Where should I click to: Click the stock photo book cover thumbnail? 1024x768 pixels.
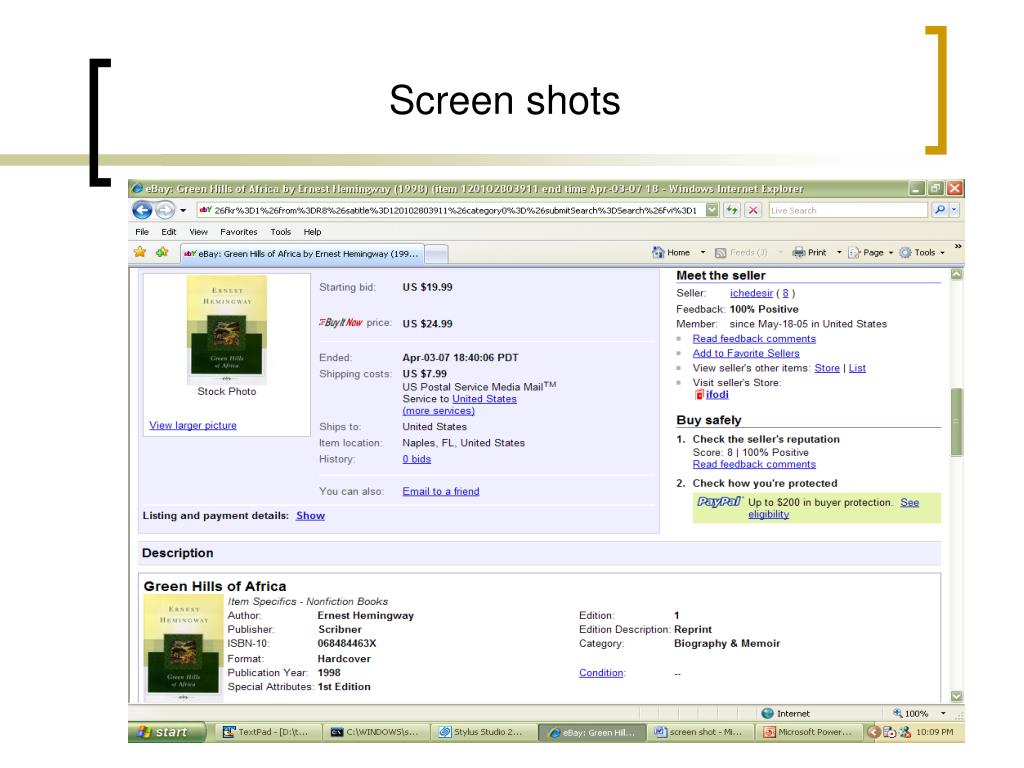coord(227,330)
